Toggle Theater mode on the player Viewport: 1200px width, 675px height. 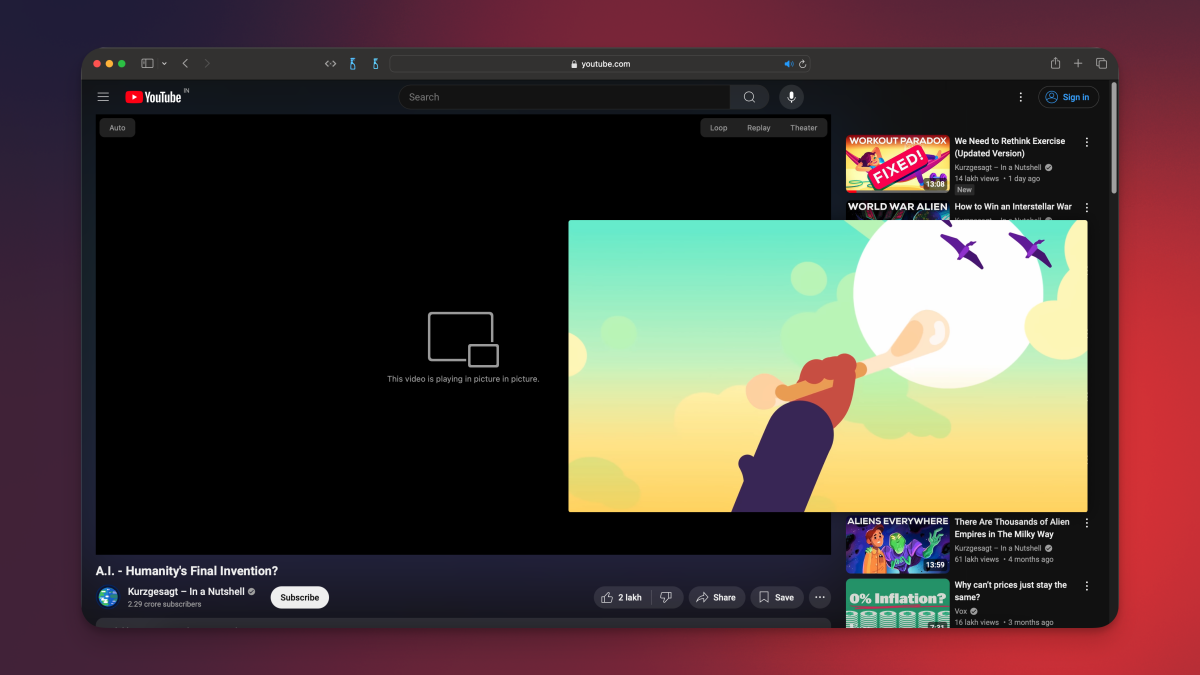tap(804, 128)
